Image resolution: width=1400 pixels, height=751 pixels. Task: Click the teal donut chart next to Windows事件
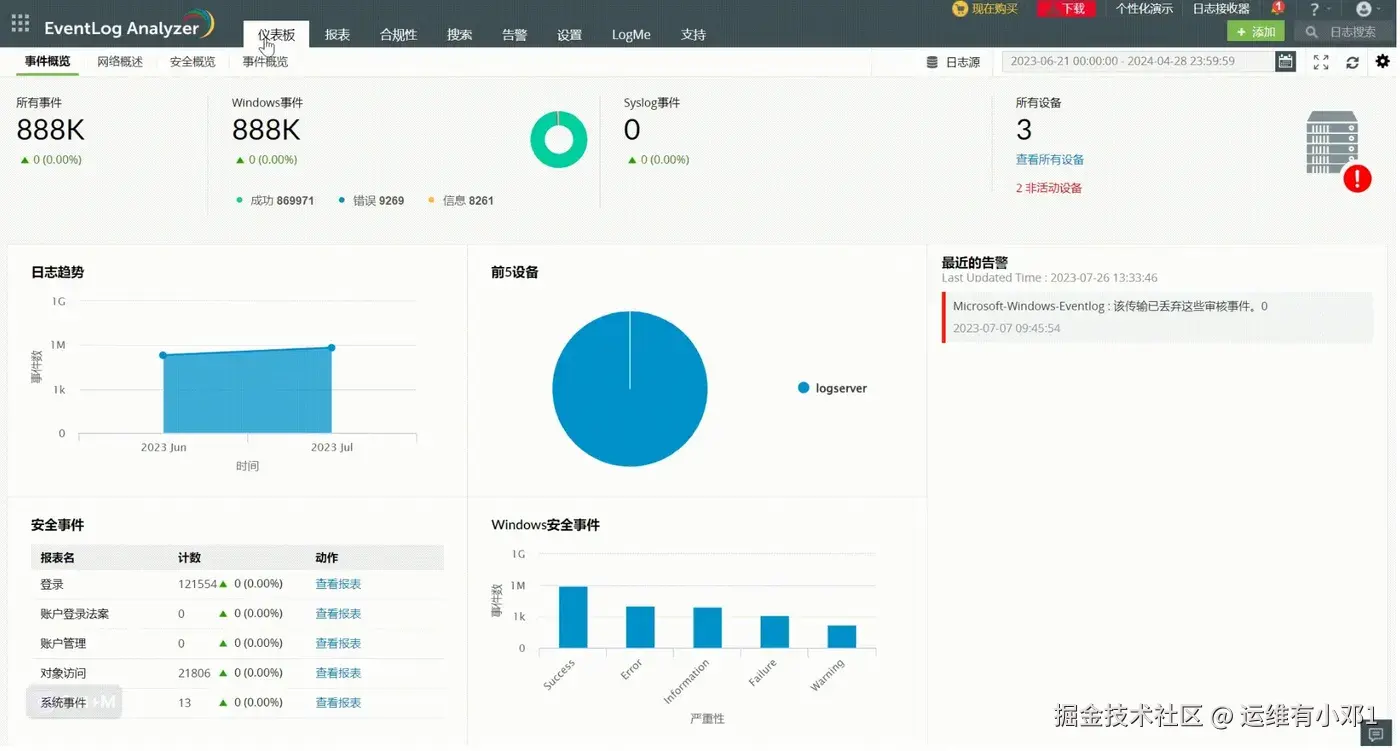[x=558, y=139]
